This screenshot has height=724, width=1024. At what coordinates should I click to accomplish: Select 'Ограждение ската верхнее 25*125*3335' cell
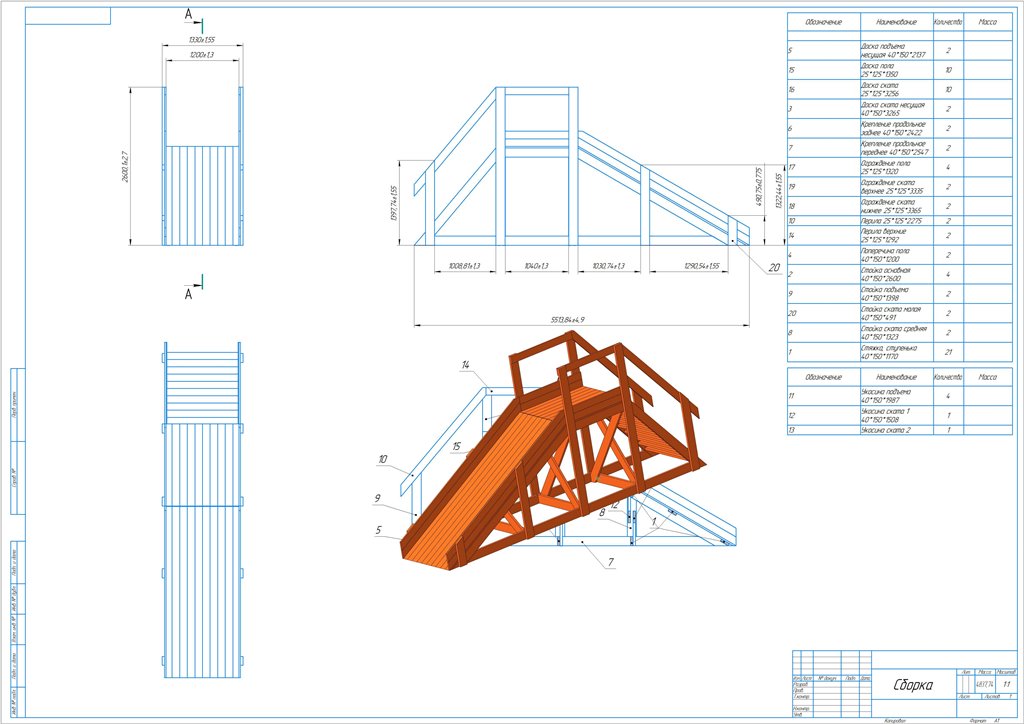(x=897, y=187)
